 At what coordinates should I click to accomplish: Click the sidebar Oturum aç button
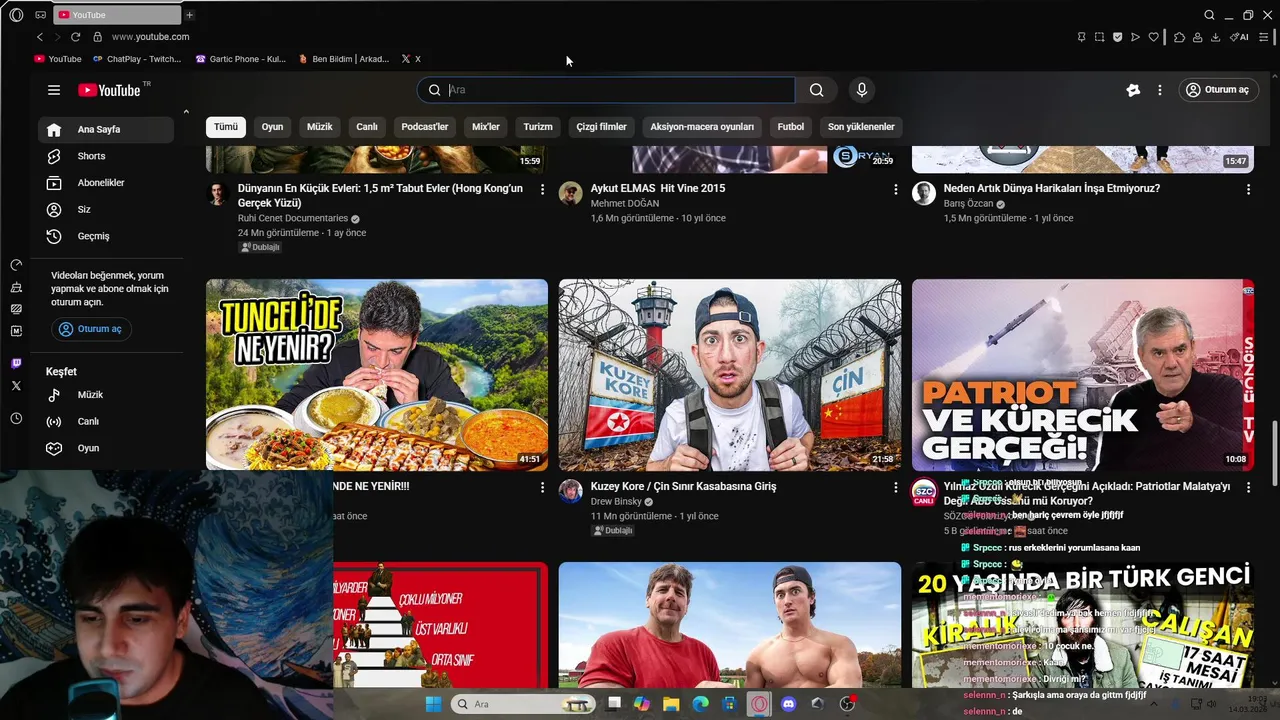tap(92, 329)
